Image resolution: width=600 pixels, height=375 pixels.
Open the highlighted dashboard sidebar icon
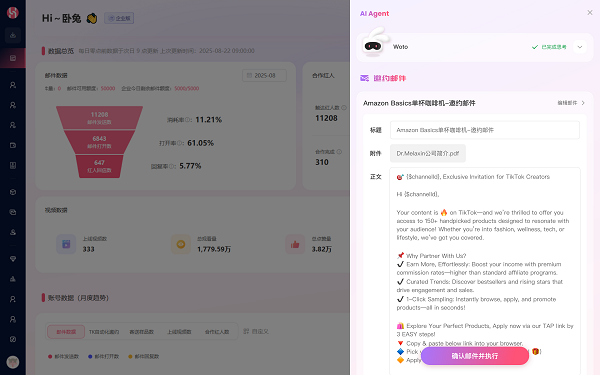click(13, 58)
